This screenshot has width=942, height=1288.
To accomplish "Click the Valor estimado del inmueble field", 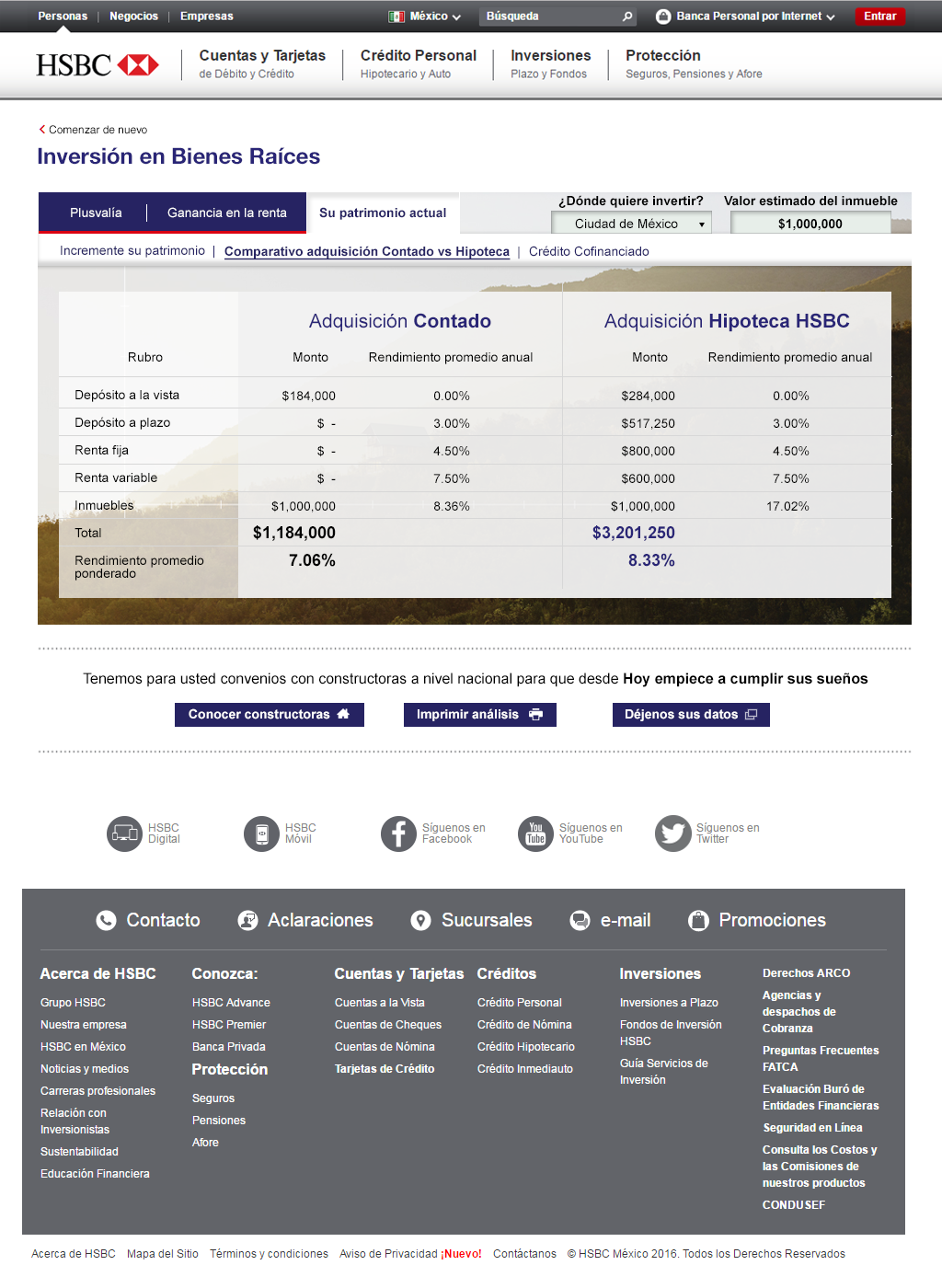I will click(810, 224).
